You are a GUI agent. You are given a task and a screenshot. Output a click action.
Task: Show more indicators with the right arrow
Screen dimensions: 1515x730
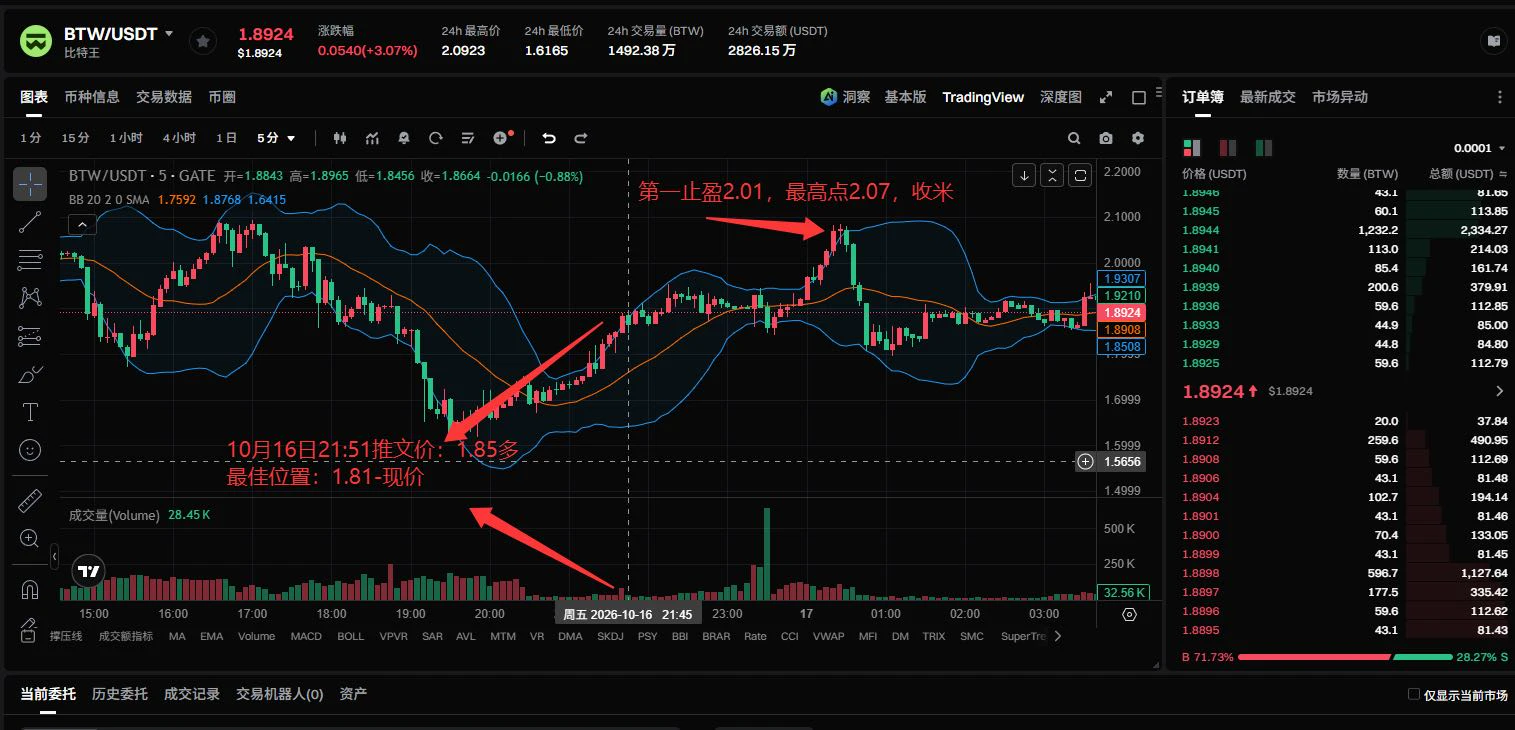tap(1058, 636)
